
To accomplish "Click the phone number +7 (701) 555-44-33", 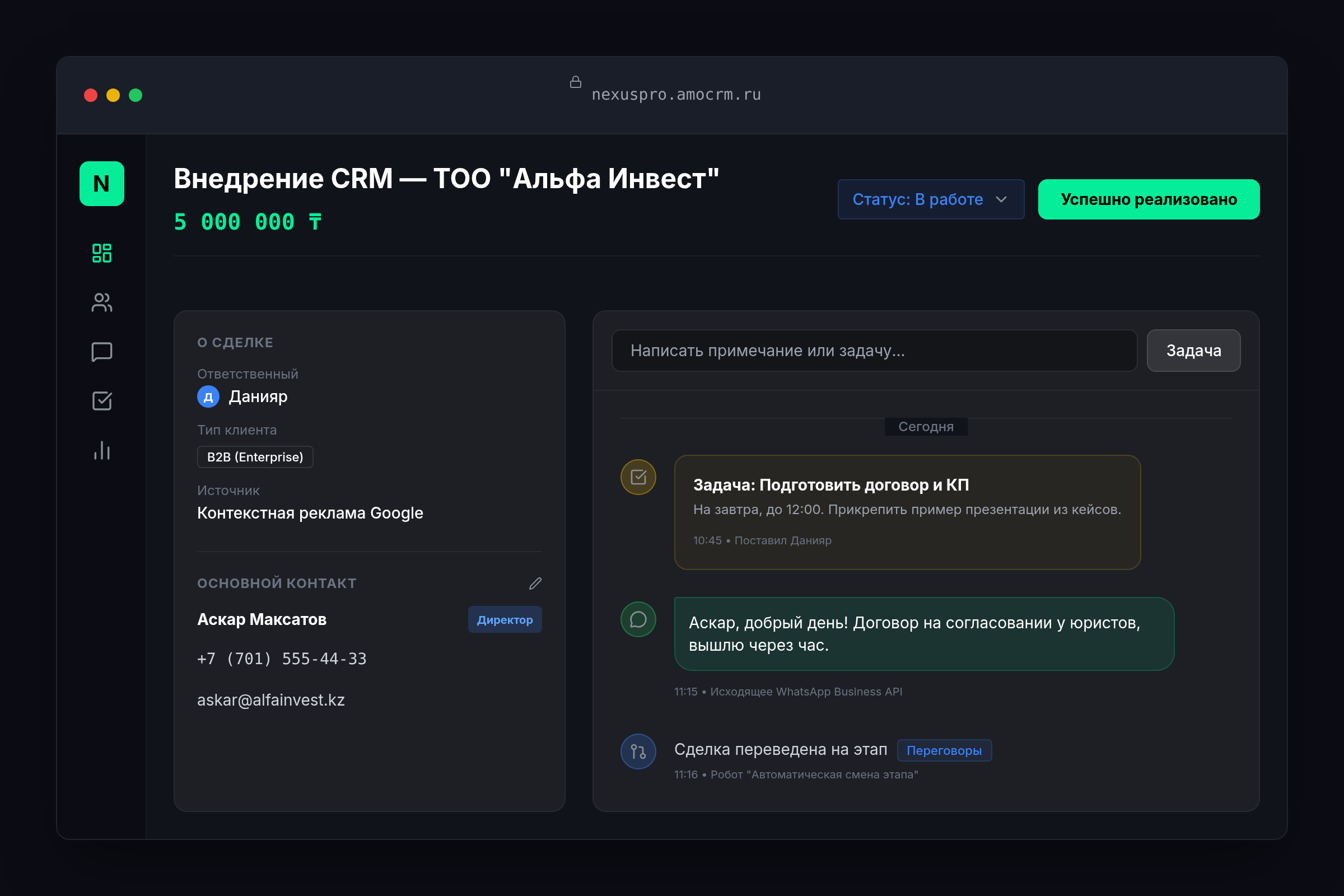I will point(282,659).
